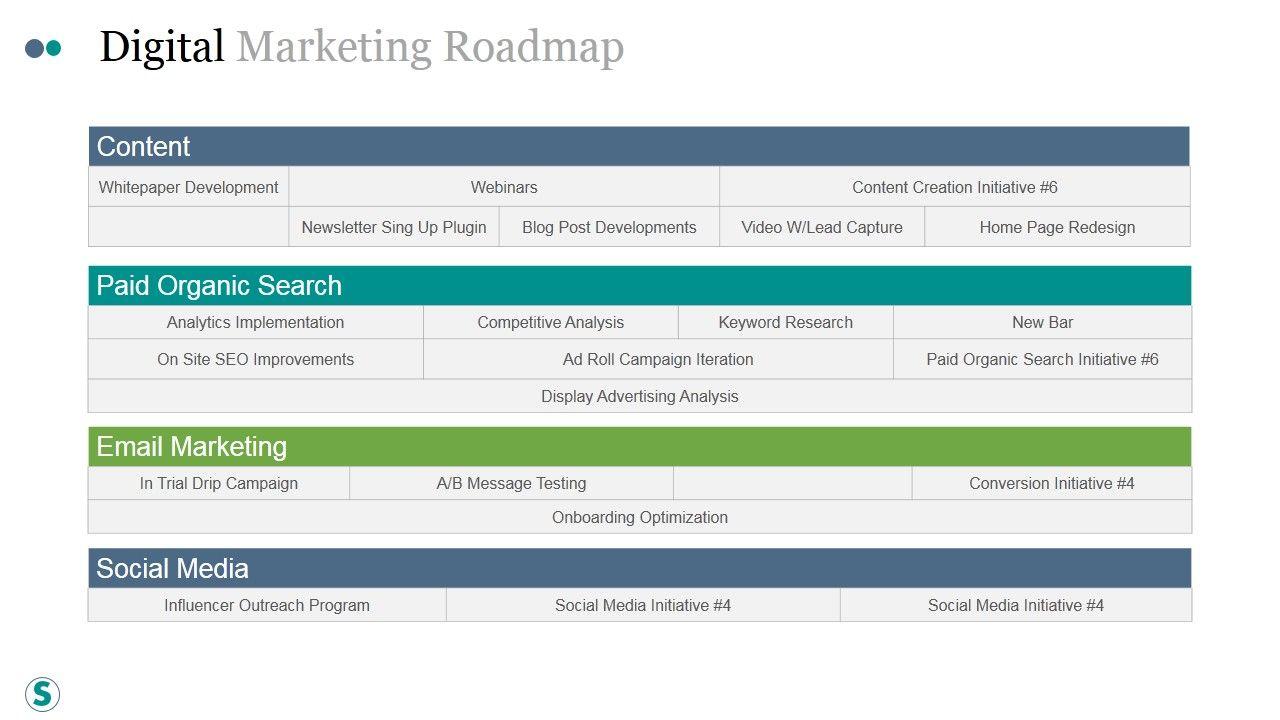Click the Home Page Redesign cell
1280x720 pixels.
[x=1057, y=227]
